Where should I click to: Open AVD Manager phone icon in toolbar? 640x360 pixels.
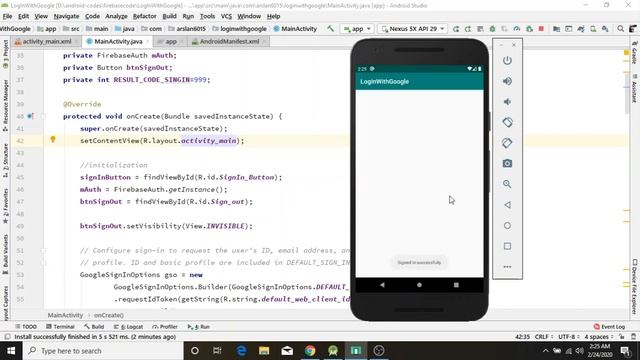(593, 29)
